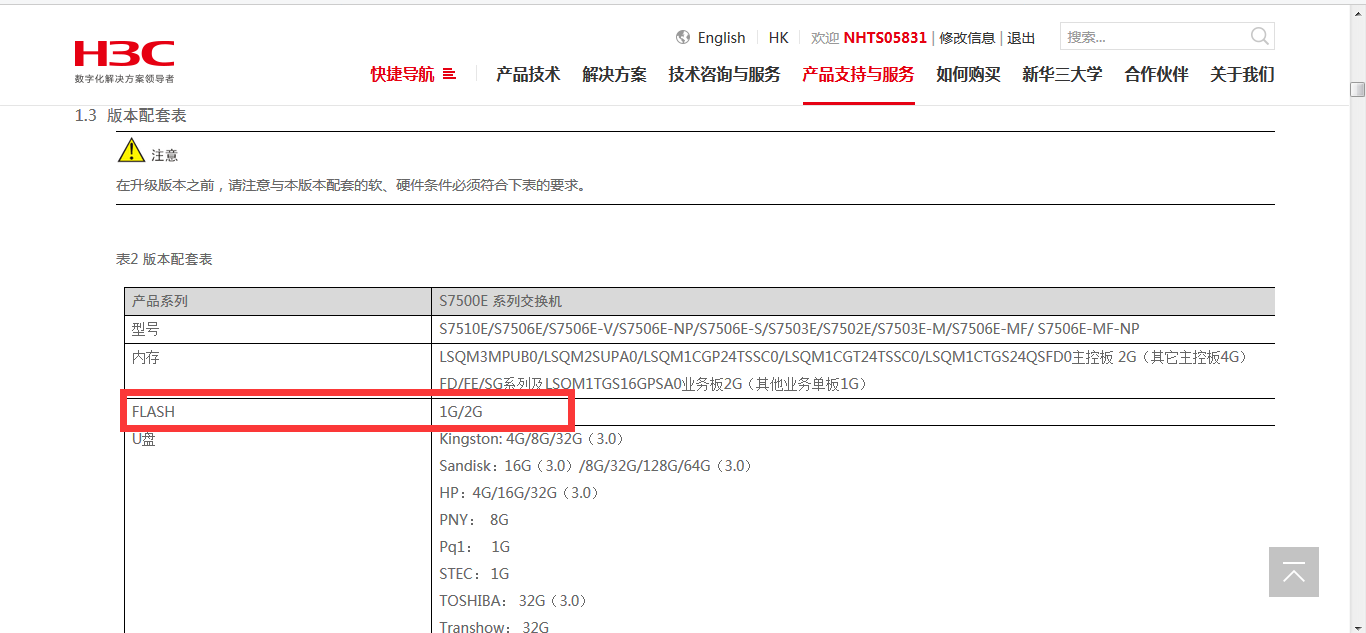Image resolution: width=1366 pixels, height=633 pixels.
Task: Click the yellow warning triangle icon
Action: (131, 151)
